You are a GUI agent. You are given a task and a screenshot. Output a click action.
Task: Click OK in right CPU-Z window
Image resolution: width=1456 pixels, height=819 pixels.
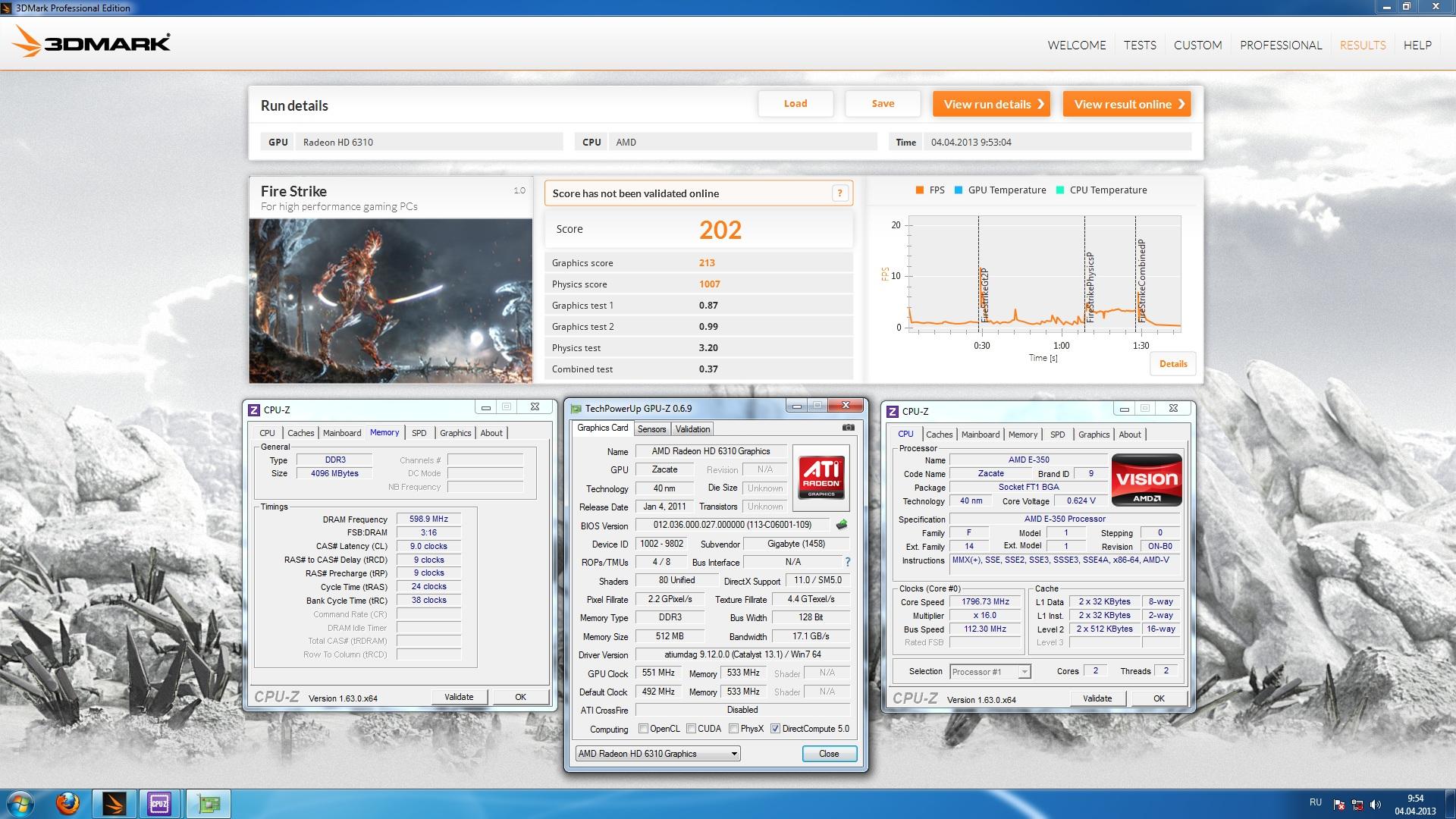(x=1159, y=698)
